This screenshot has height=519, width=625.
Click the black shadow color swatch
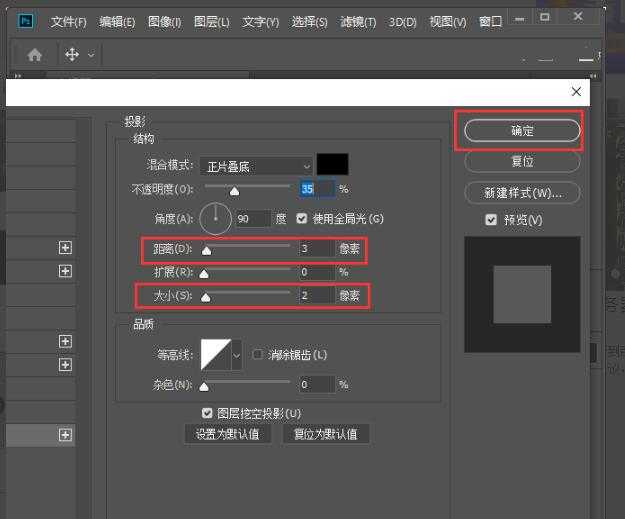pyautogui.click(x=332, y=165)
